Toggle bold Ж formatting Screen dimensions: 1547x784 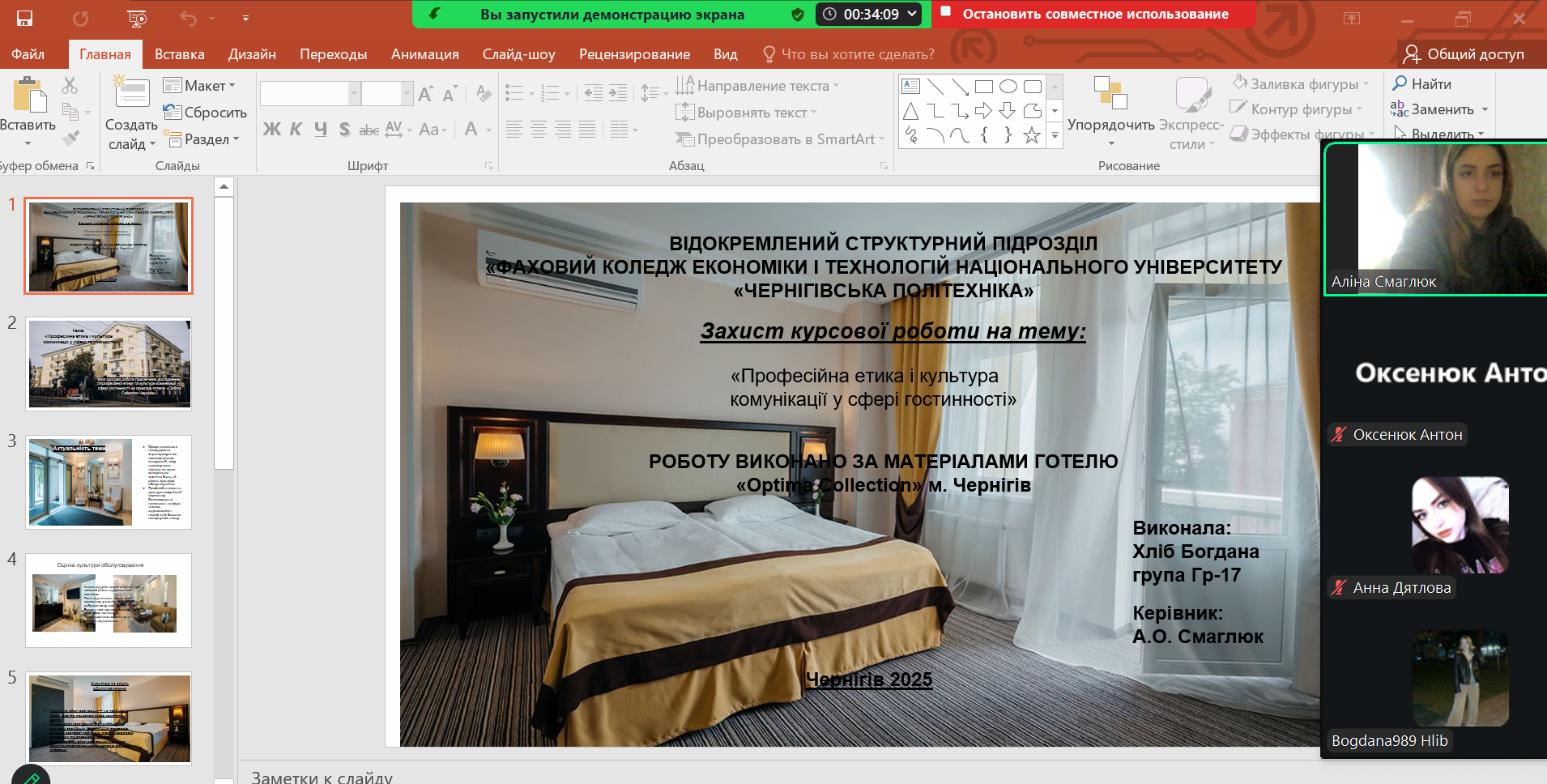click(272, 130)
